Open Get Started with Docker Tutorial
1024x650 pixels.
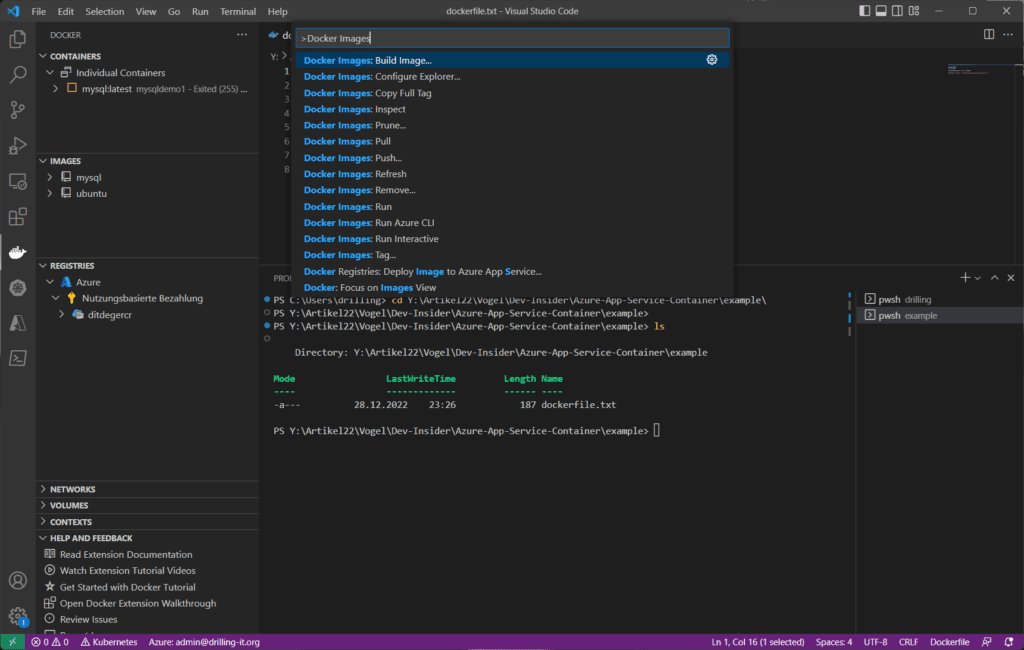click(x=127, y=587)
